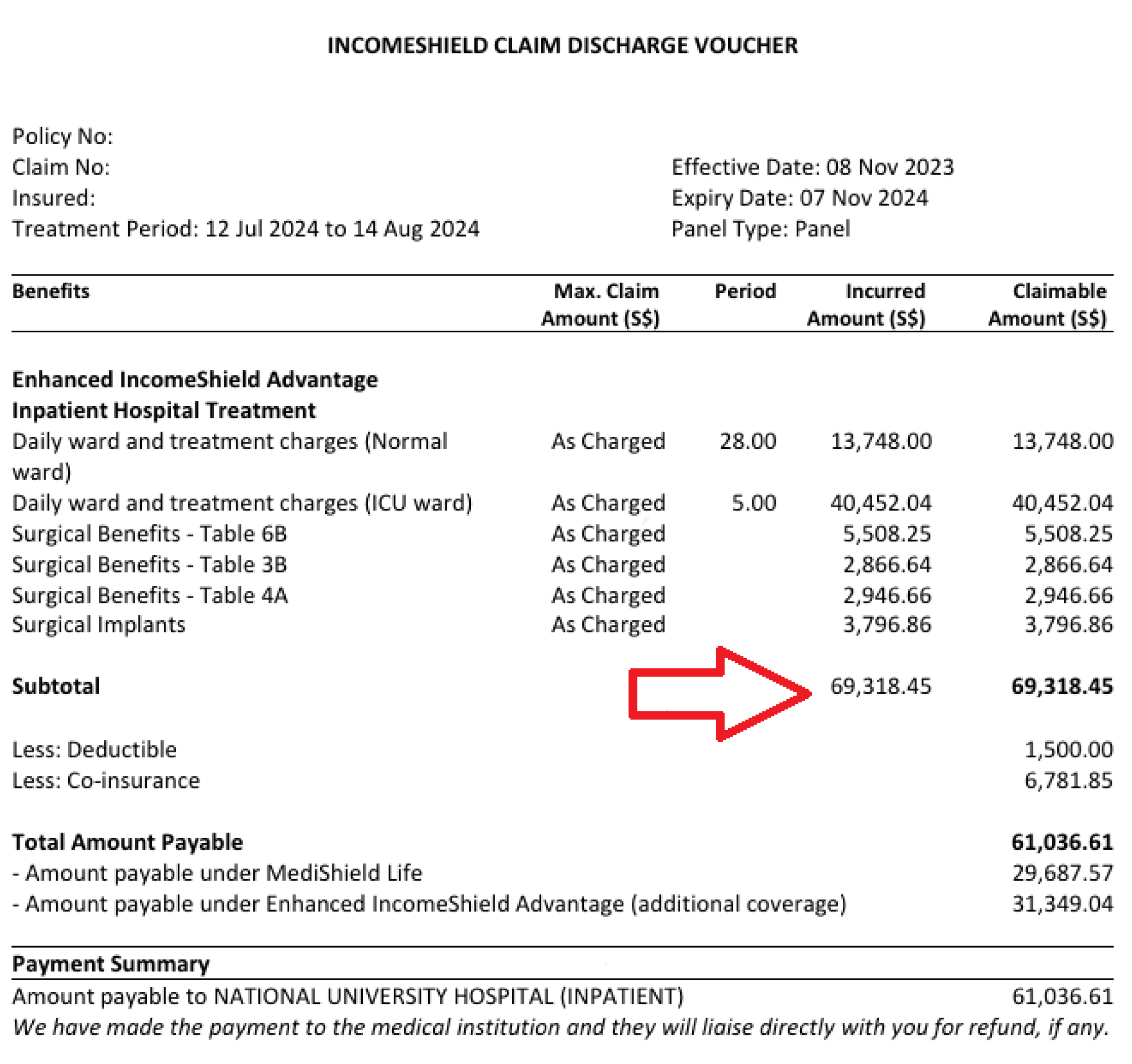
Task: Click the Less: Co-insurance label
Action: 106,781
